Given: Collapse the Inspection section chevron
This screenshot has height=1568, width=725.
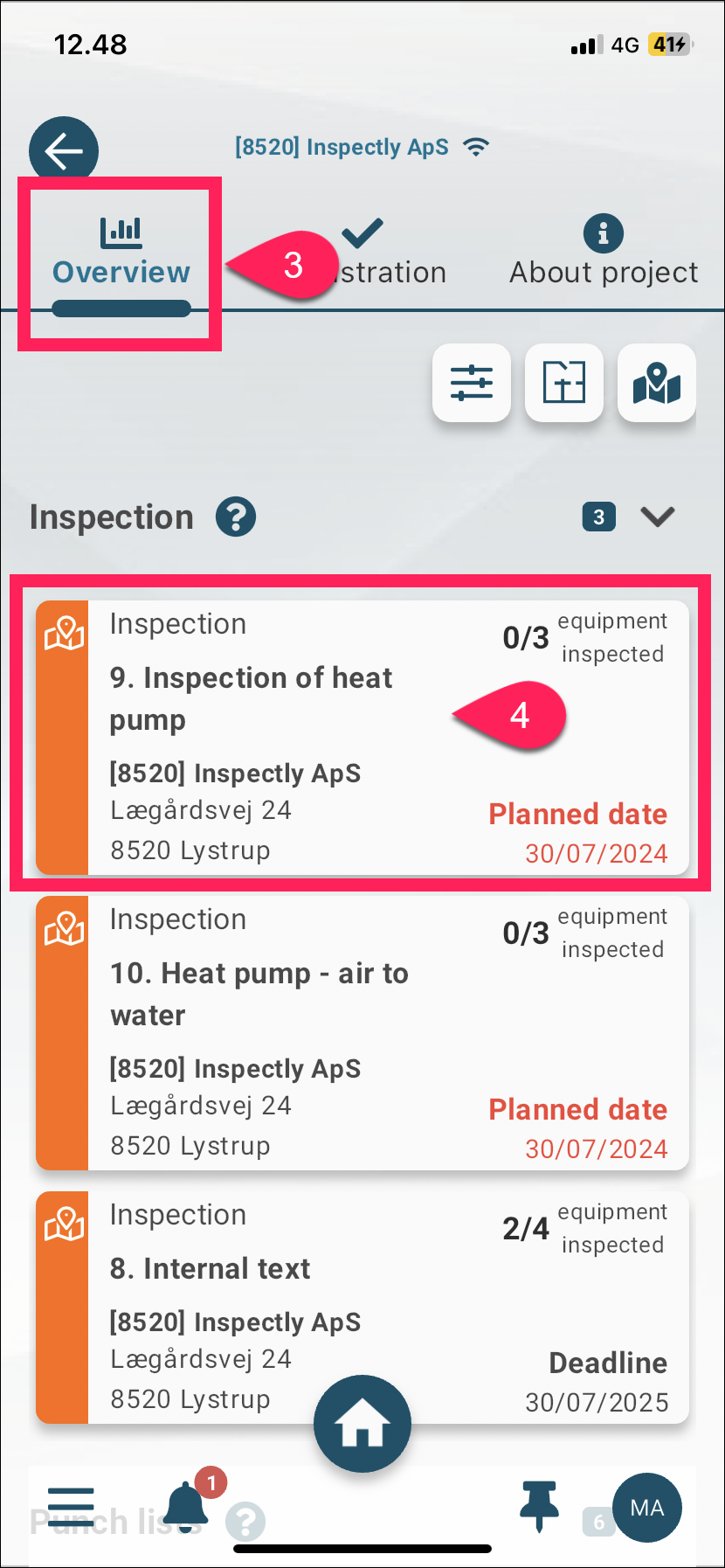Looking at the screenshot, I should tap(658, 517).
